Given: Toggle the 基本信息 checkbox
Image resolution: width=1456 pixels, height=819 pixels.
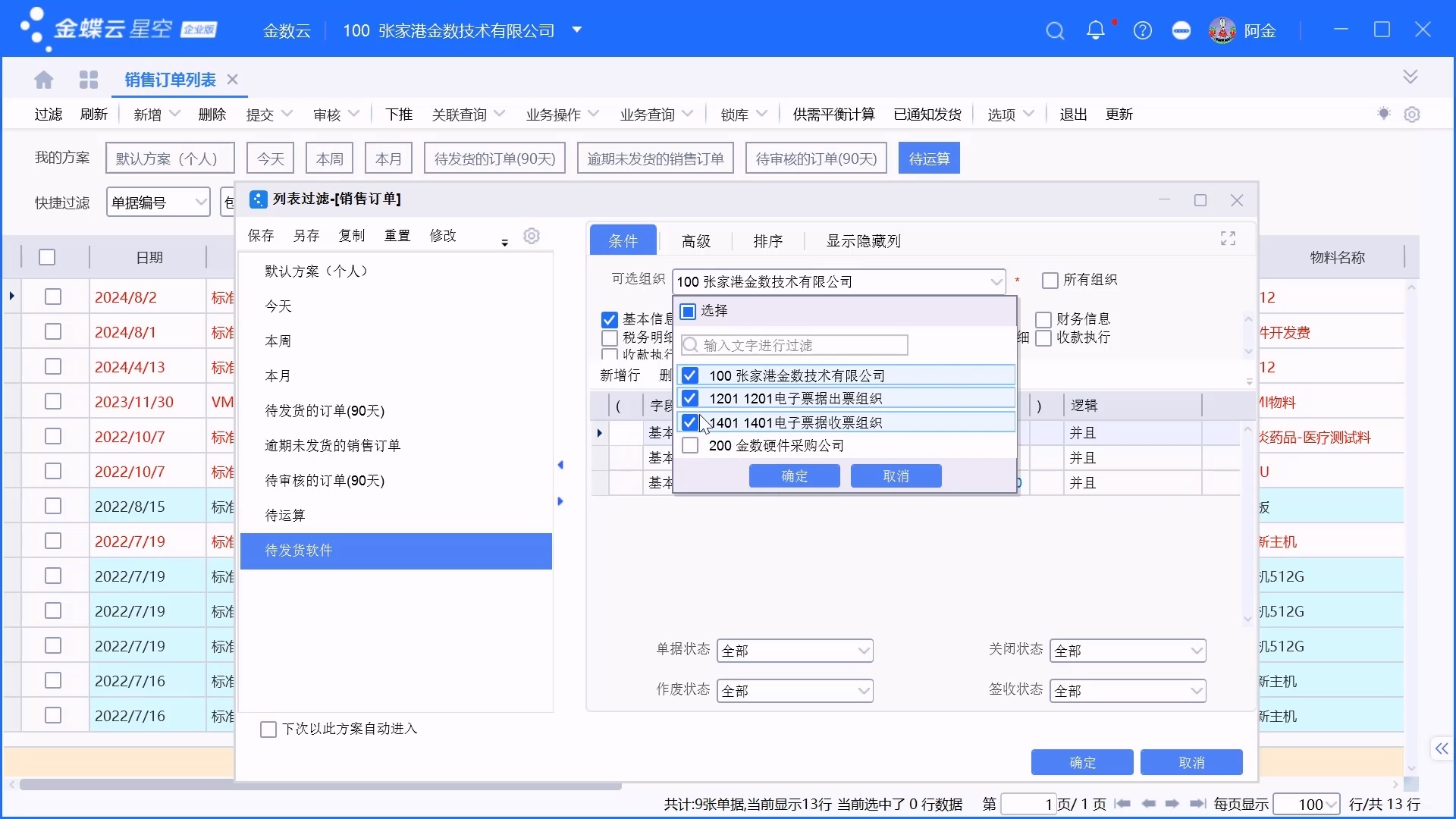Looking at the screenshot, I should click(x=609, y=320).
